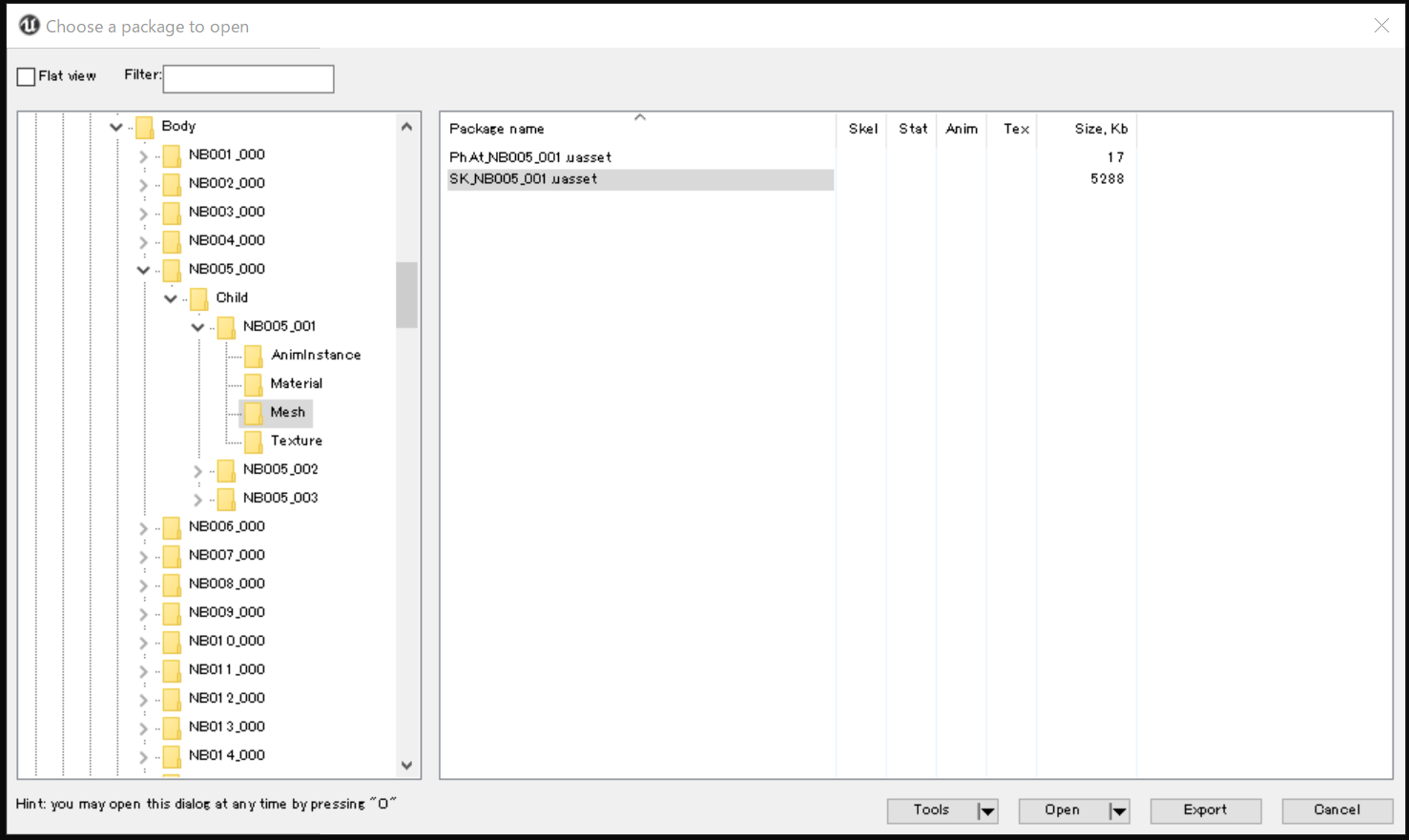Image resolution: width=1409 pixels, height=840 pixels.
Task: Select the NB011_000 folder icon
Action: (172, 670)
